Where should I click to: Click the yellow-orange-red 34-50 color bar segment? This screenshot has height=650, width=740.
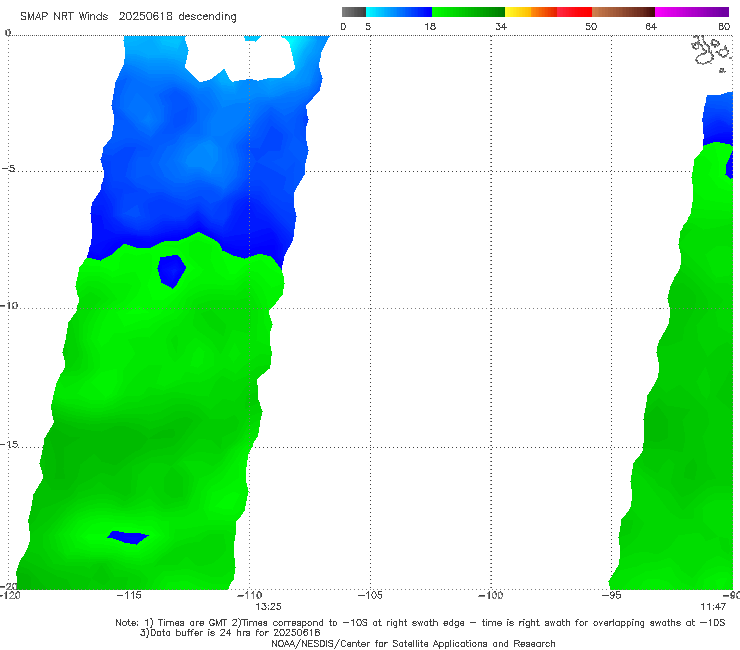548,12
